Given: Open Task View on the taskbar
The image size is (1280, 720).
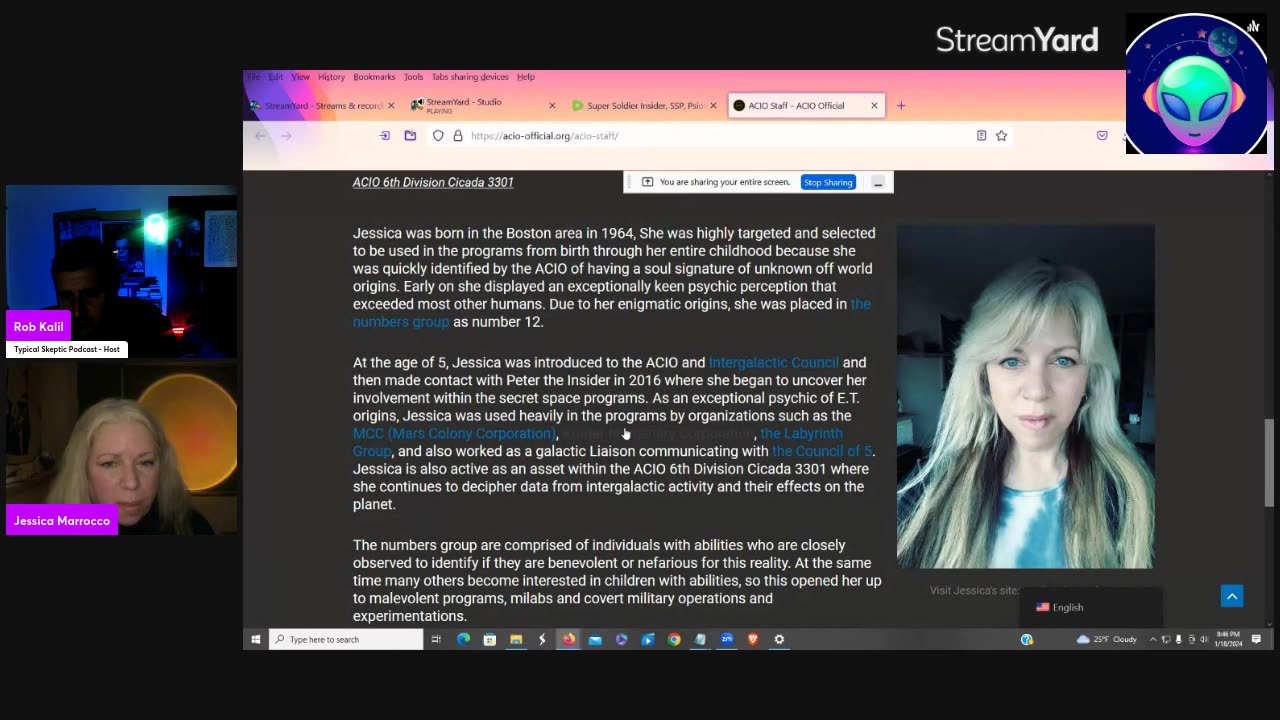Looking at the screenshot, I should [x=436, y=639].
